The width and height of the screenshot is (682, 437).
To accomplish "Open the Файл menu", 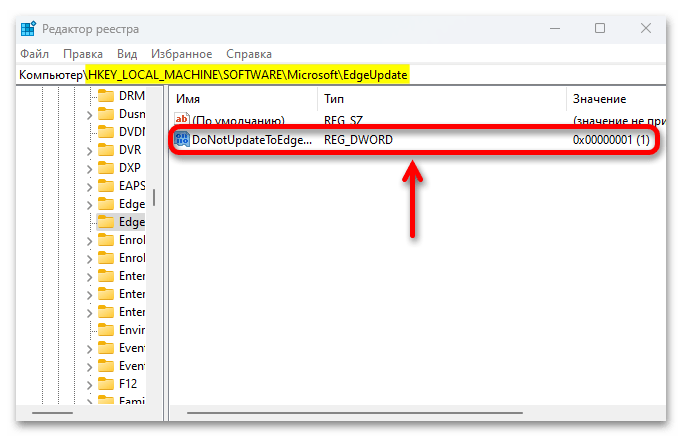I will pos(34,54).
